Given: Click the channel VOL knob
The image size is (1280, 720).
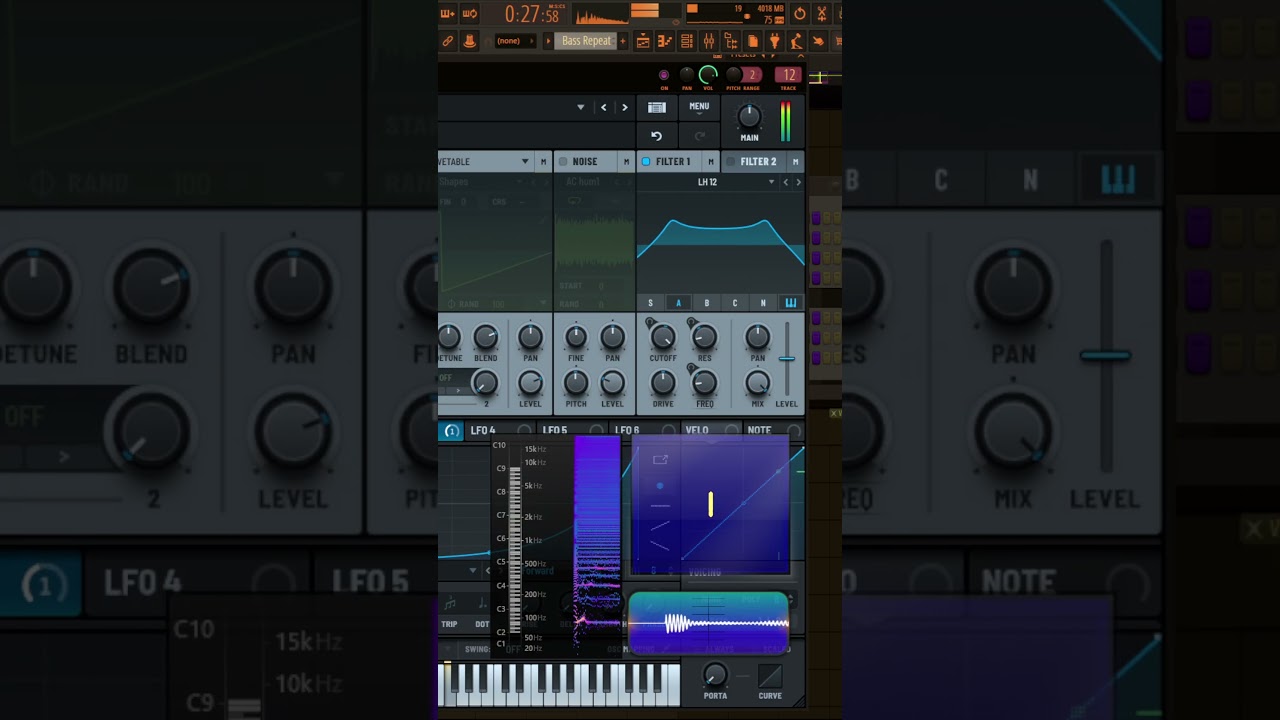Looking at the screenshot, I should [x=708, y=75].
